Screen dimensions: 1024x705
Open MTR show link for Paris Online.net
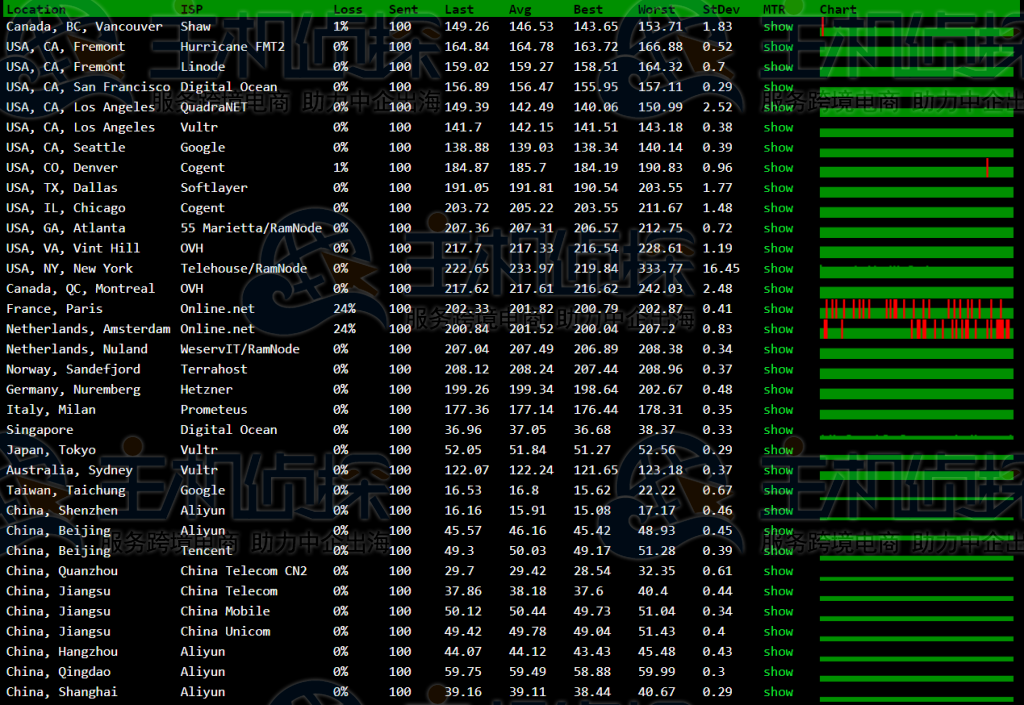778,309
